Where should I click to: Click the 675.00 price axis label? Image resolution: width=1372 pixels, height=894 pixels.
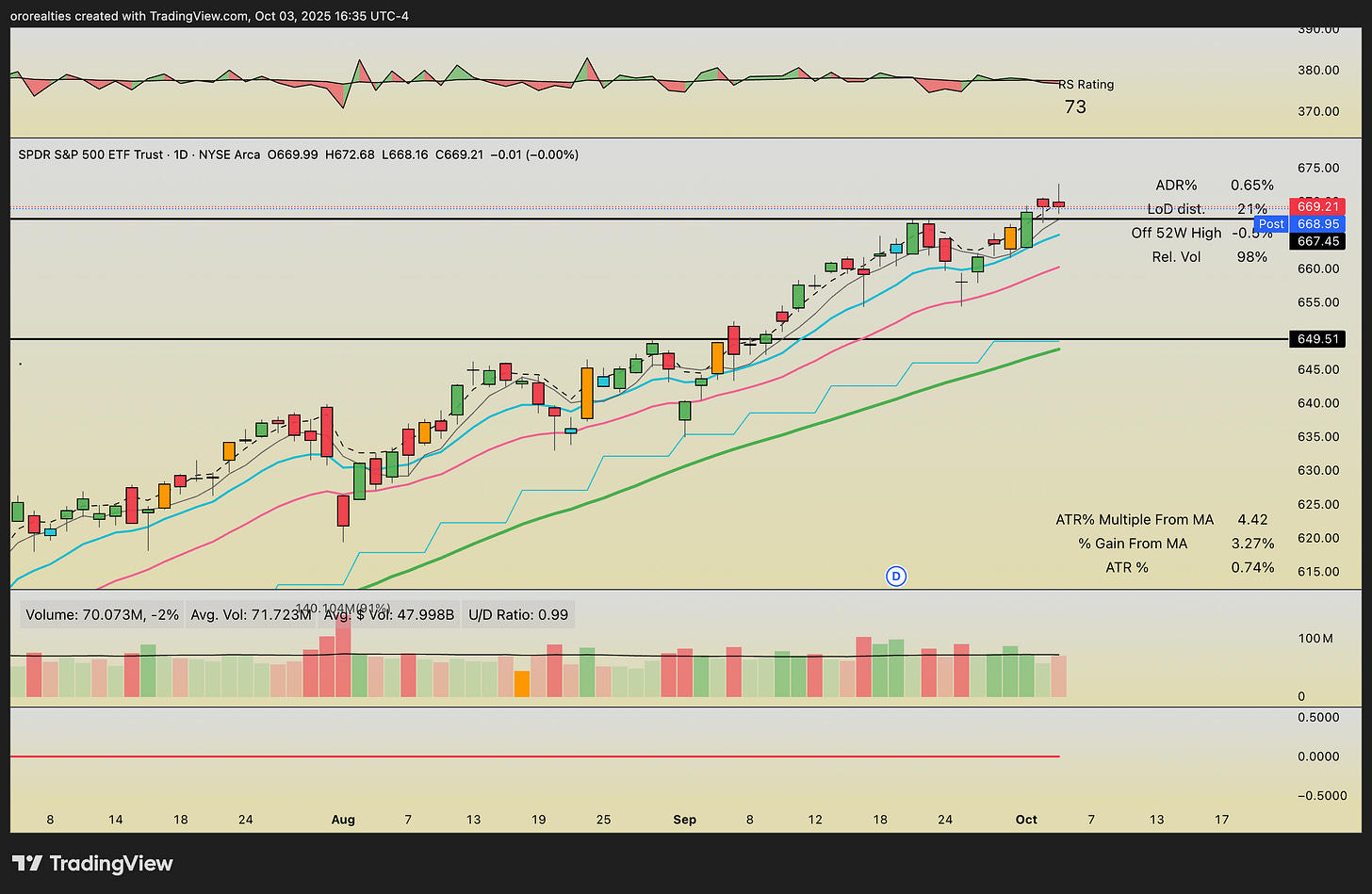1318,168
